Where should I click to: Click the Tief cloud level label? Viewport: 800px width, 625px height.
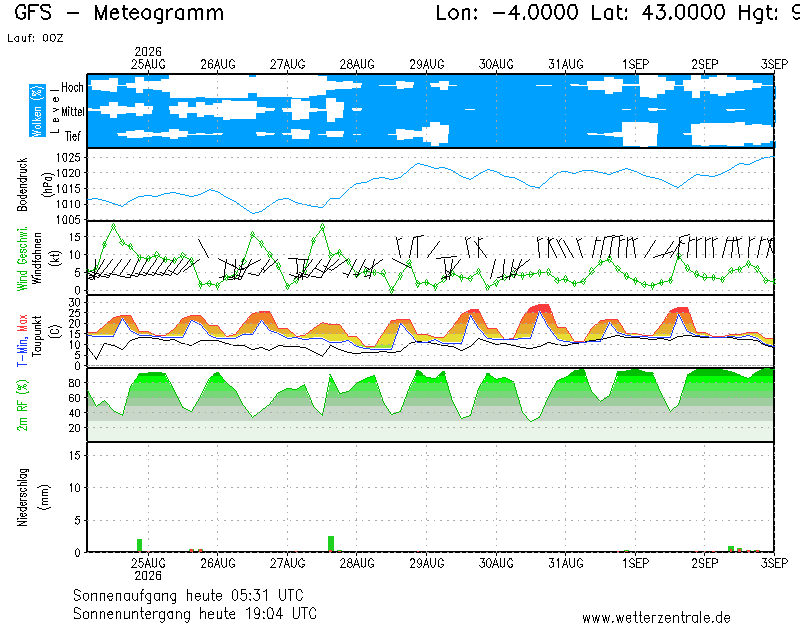[72, 136]
